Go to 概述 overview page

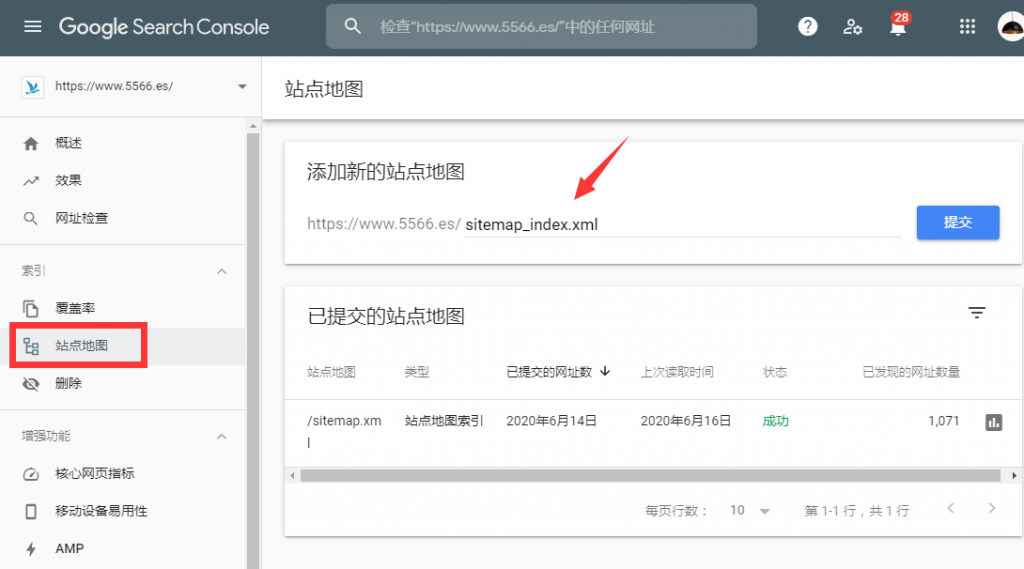tap(69, 143)
